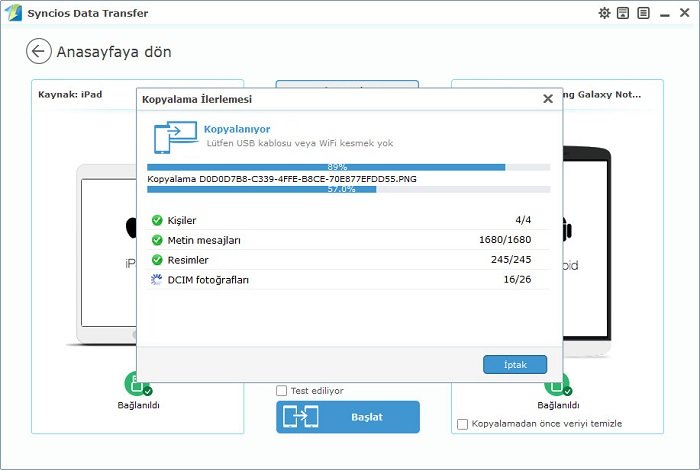This screenshot has width=700, height=470.
Task: Click the Kaynak: iPad label
Action: click(x=70, y=95)
